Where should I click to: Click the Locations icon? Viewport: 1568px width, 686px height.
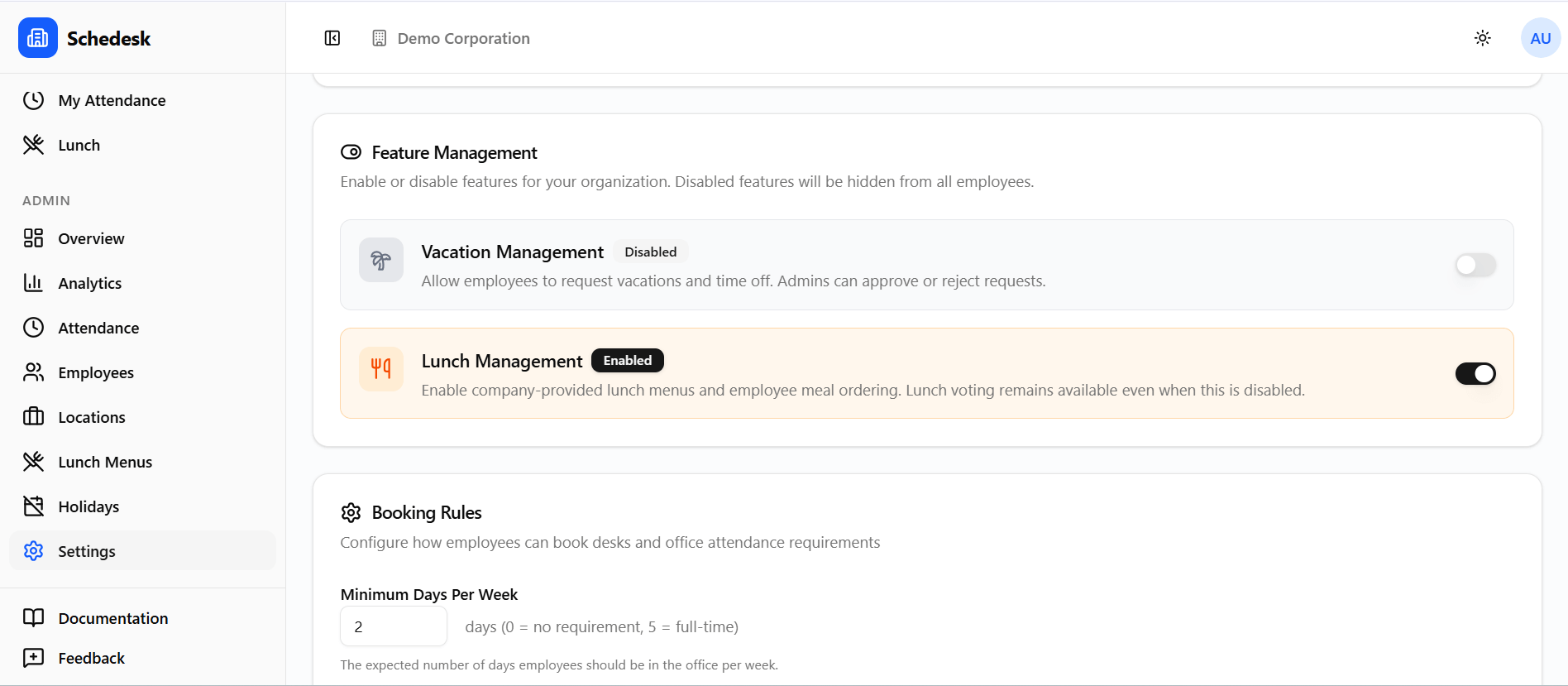(x=33, y=417)
